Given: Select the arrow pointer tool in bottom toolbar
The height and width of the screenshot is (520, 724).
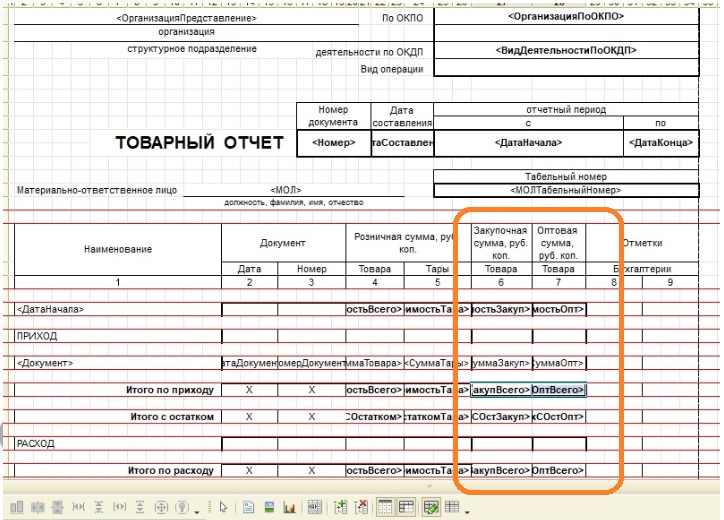Looking at the screenshot, I should (225, 507).
